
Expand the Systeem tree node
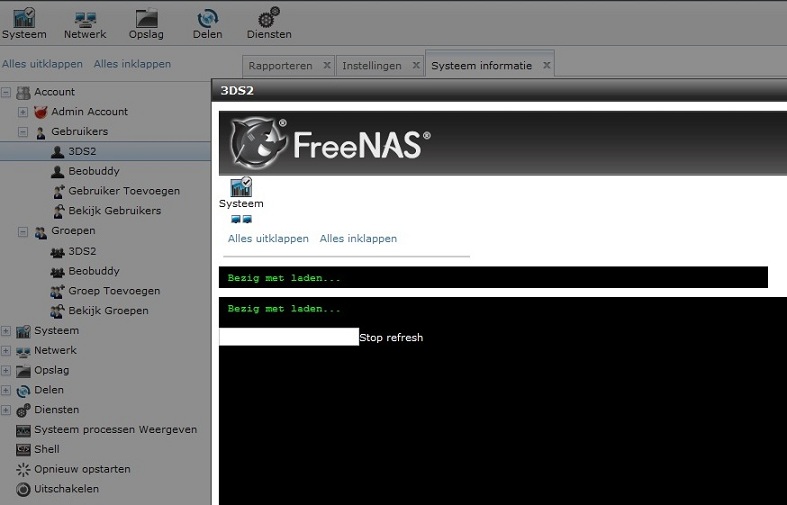click(6, 331)
